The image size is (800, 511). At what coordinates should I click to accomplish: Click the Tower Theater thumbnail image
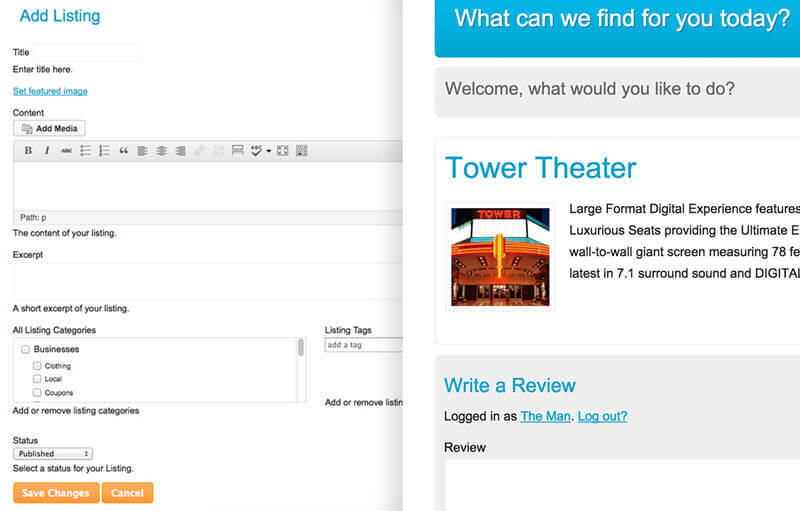(x=500, y=257)
